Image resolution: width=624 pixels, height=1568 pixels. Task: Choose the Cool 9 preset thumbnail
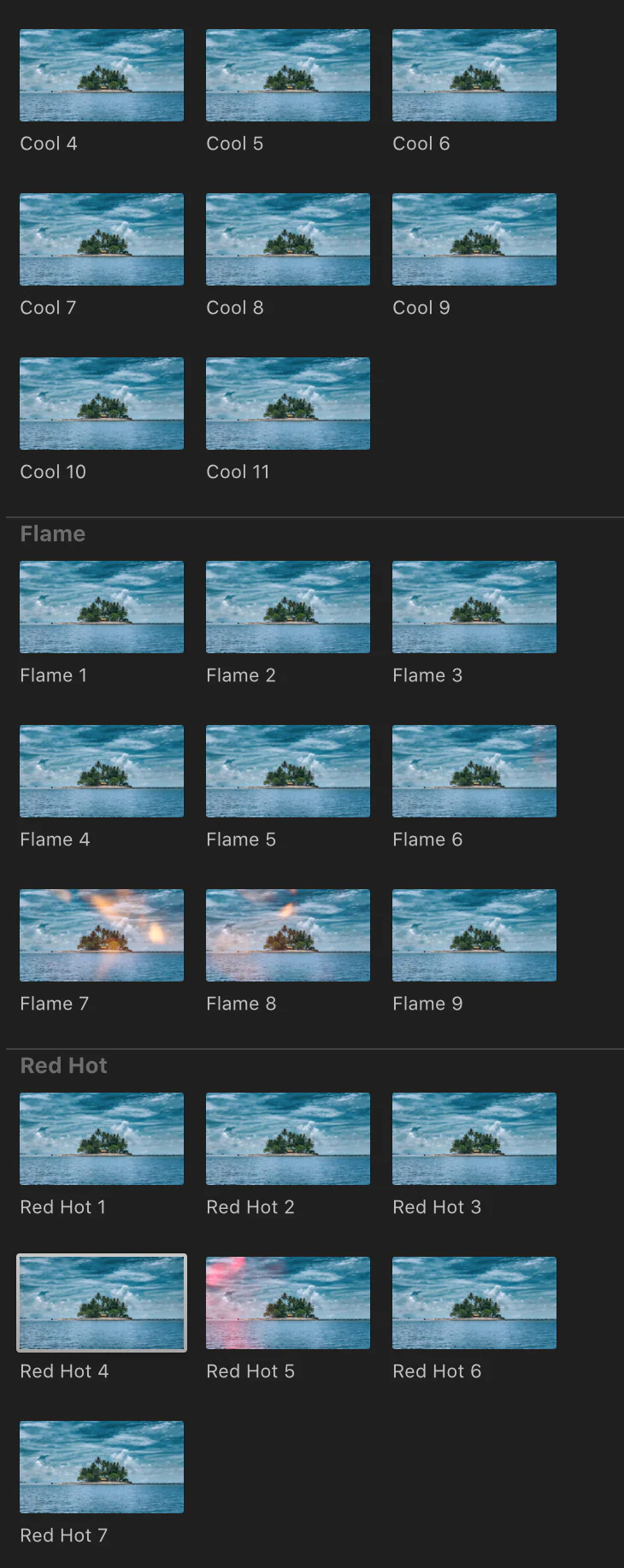474,239
